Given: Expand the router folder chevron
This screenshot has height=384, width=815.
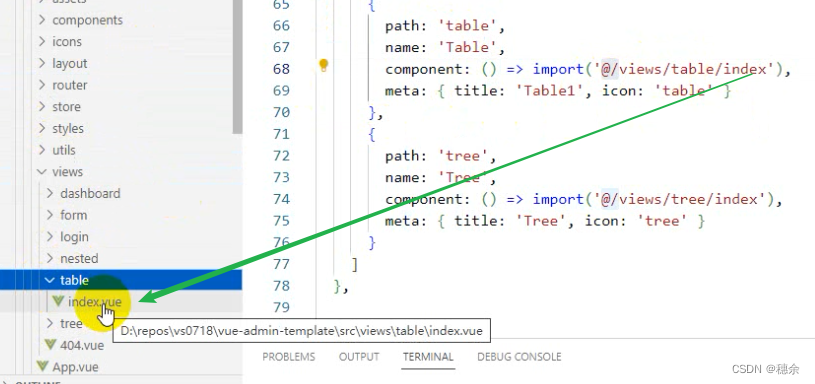Looking at the screenshot, I should coord(42,85).
